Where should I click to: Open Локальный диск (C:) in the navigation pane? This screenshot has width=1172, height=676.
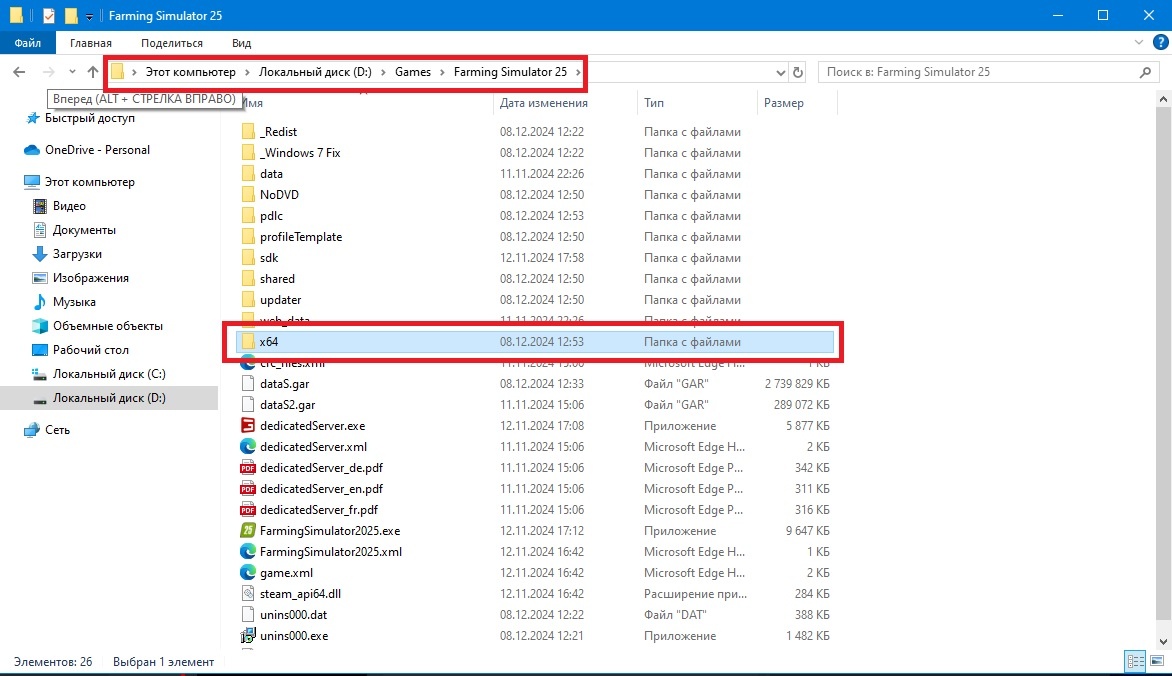tap(109, 373)
